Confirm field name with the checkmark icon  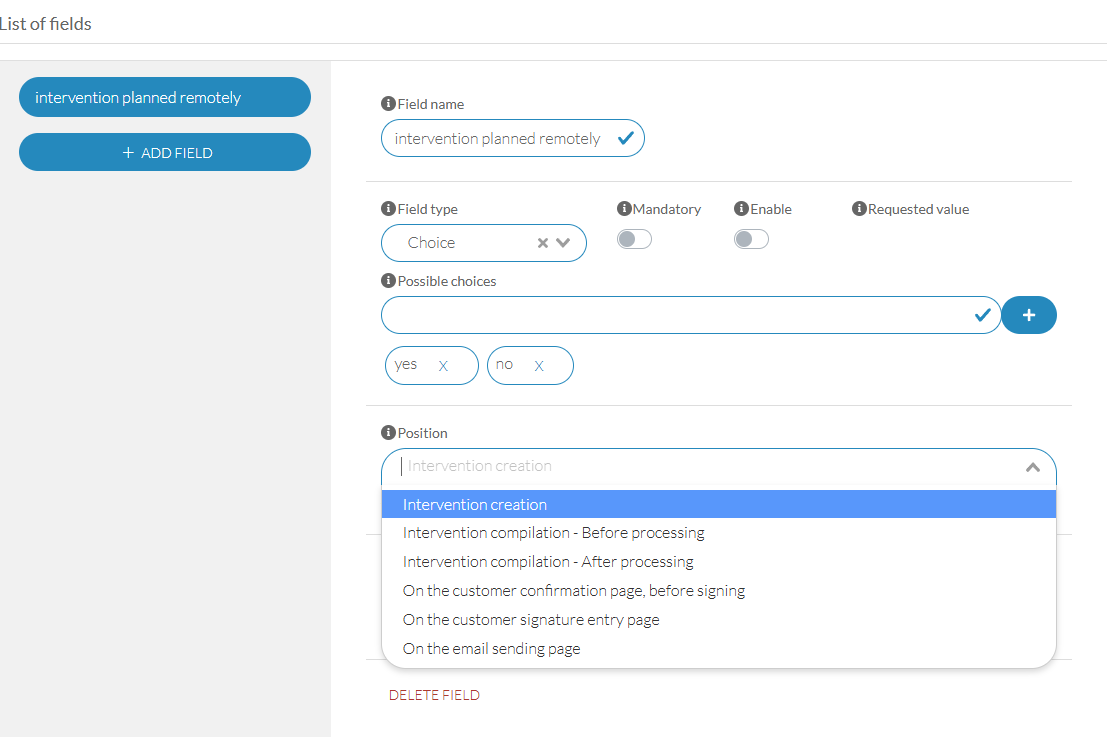(626, 138)
